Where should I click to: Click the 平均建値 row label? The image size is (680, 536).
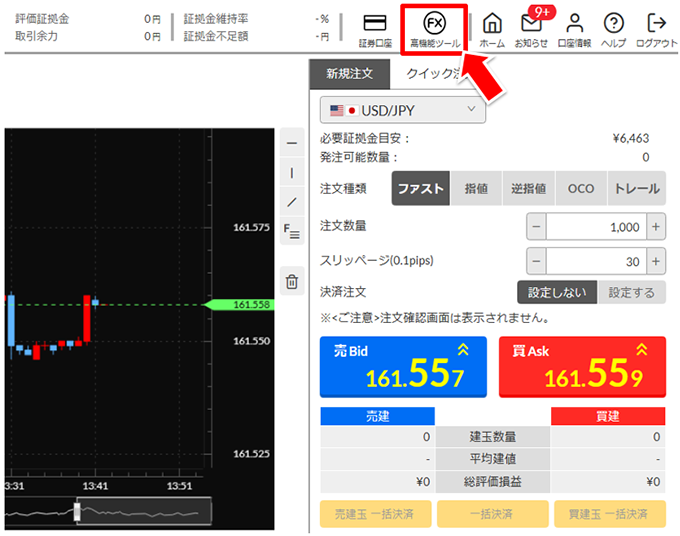coord(493,459)
